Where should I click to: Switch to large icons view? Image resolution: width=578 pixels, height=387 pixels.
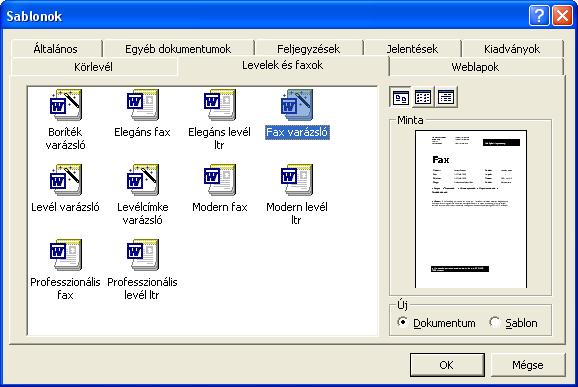400,97
